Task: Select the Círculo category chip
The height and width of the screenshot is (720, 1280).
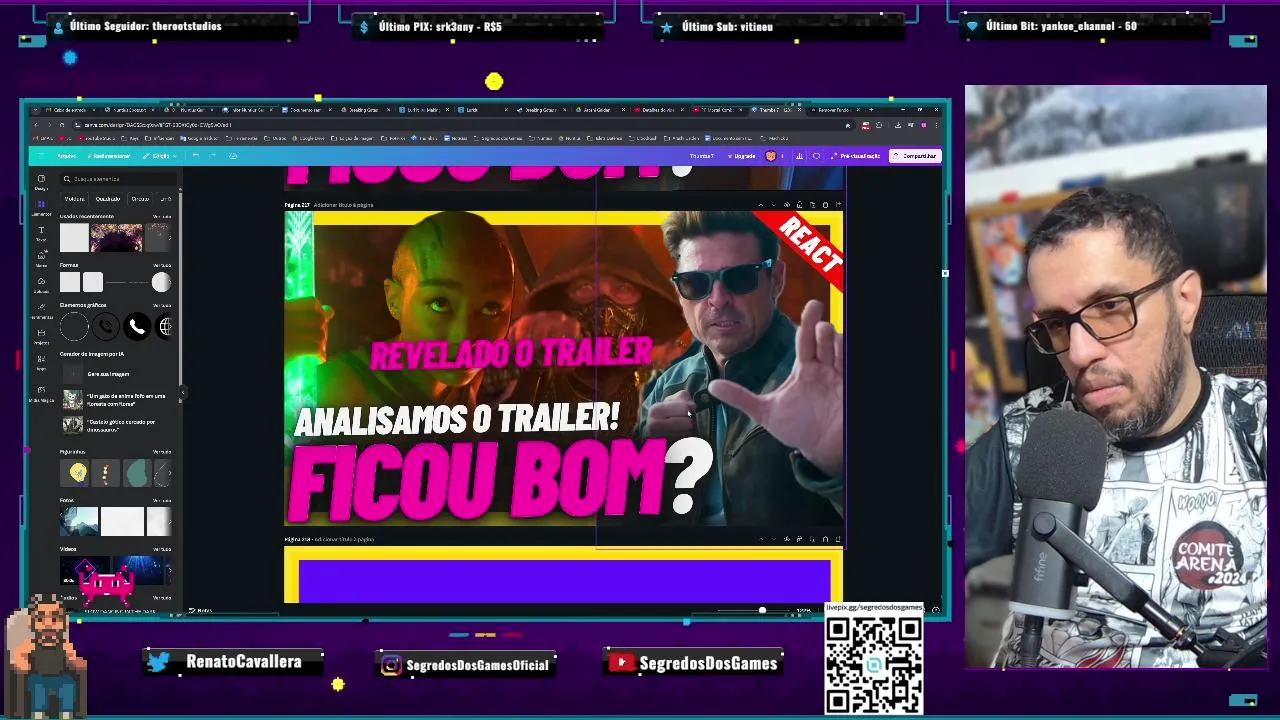Action: point(140,199)
